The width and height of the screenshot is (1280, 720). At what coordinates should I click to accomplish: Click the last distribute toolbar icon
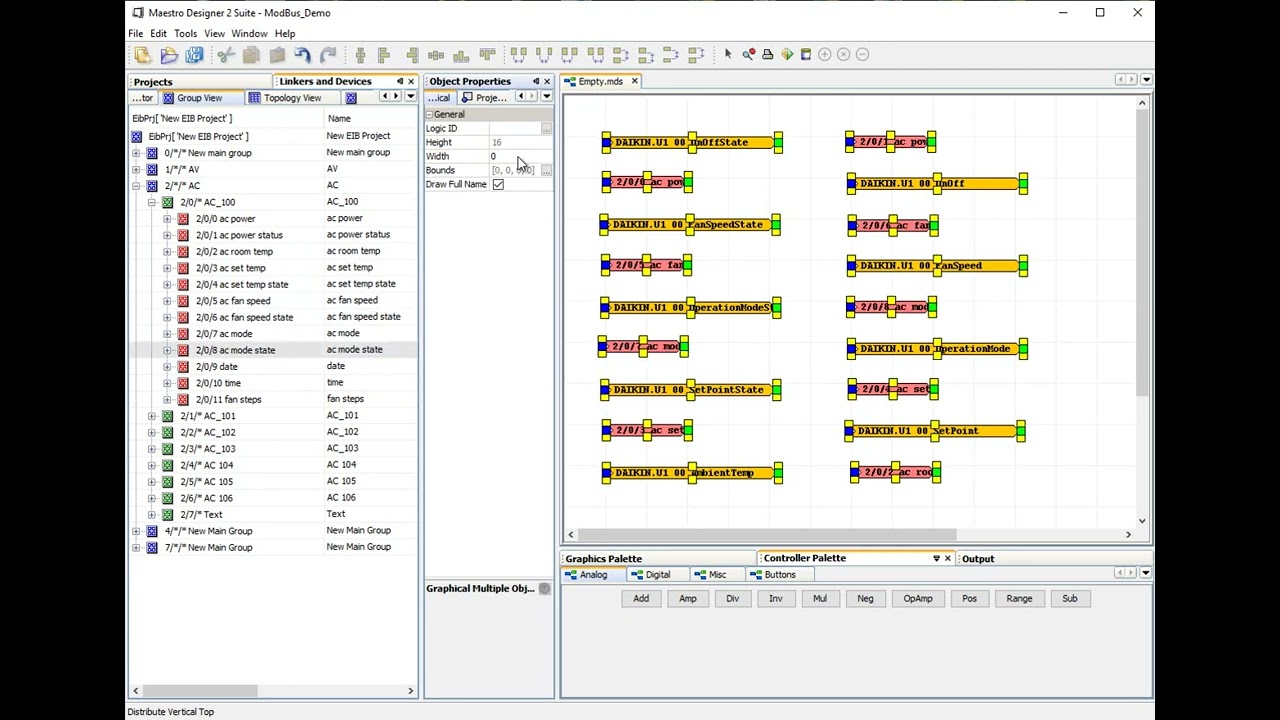point(697,55)
